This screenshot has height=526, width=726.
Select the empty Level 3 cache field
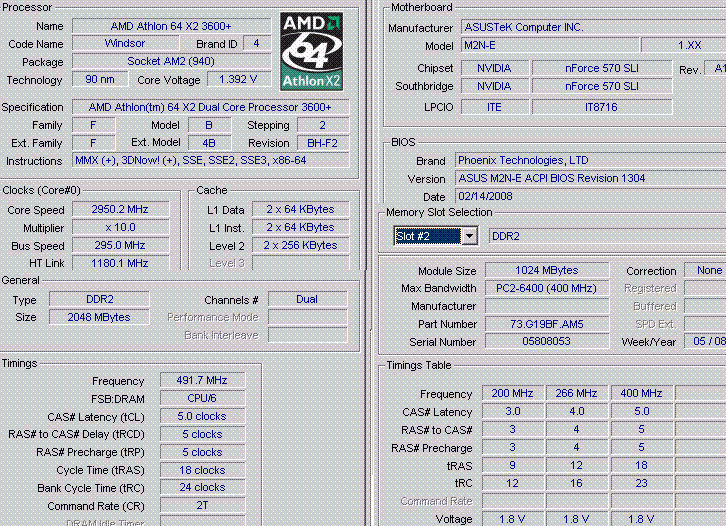coord(300,263)
